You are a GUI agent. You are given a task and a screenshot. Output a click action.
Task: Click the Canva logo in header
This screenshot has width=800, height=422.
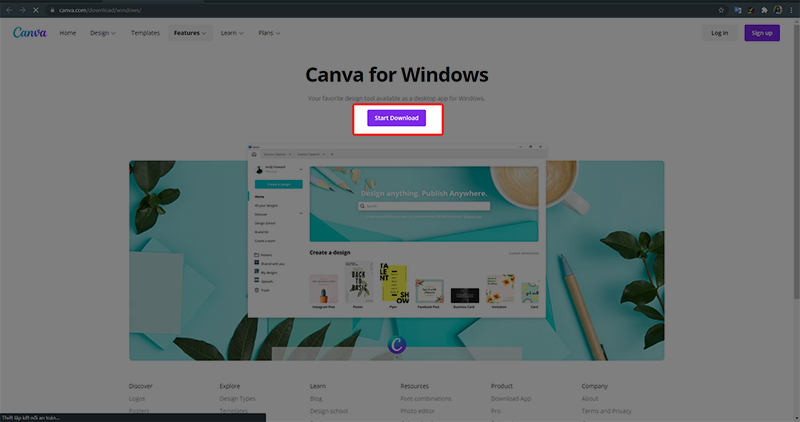click(x=28, y=33)
